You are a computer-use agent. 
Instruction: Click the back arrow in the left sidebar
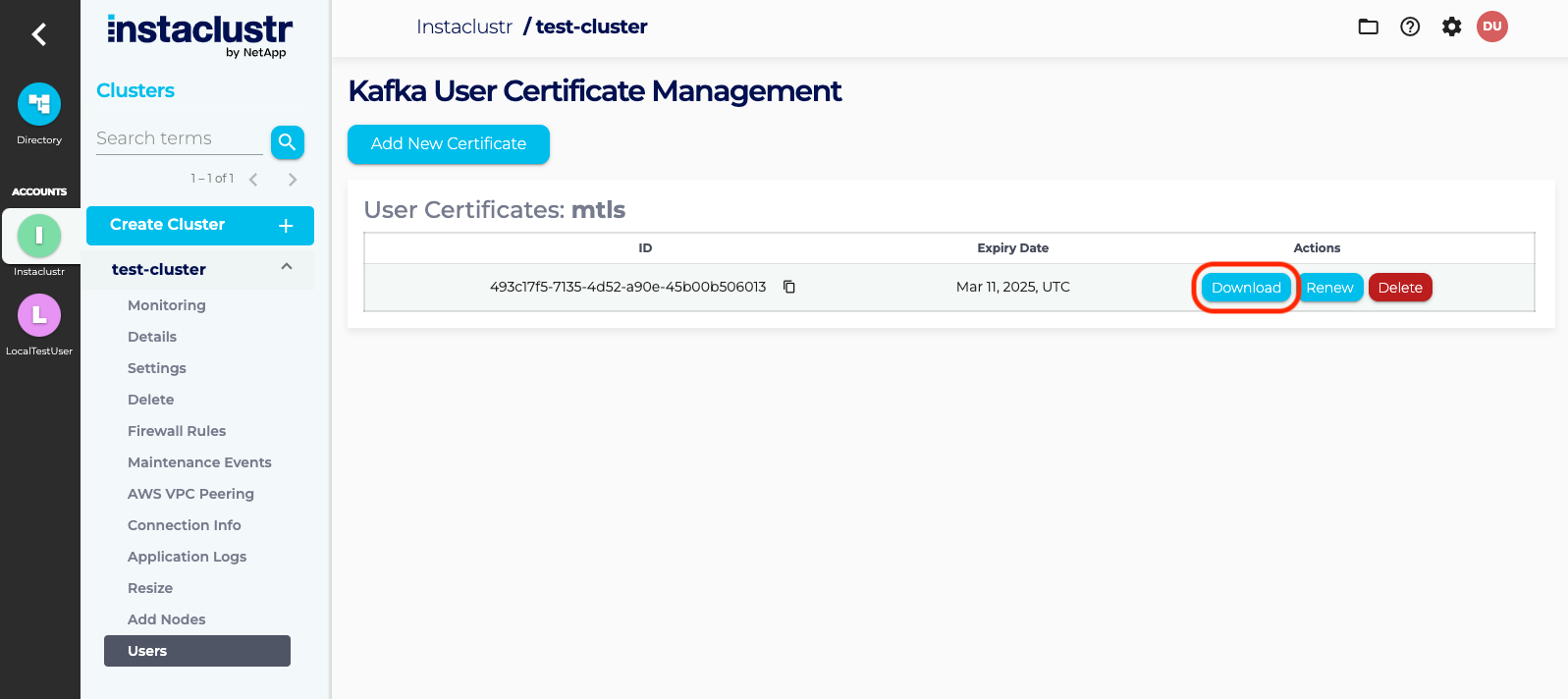point(39,34)
